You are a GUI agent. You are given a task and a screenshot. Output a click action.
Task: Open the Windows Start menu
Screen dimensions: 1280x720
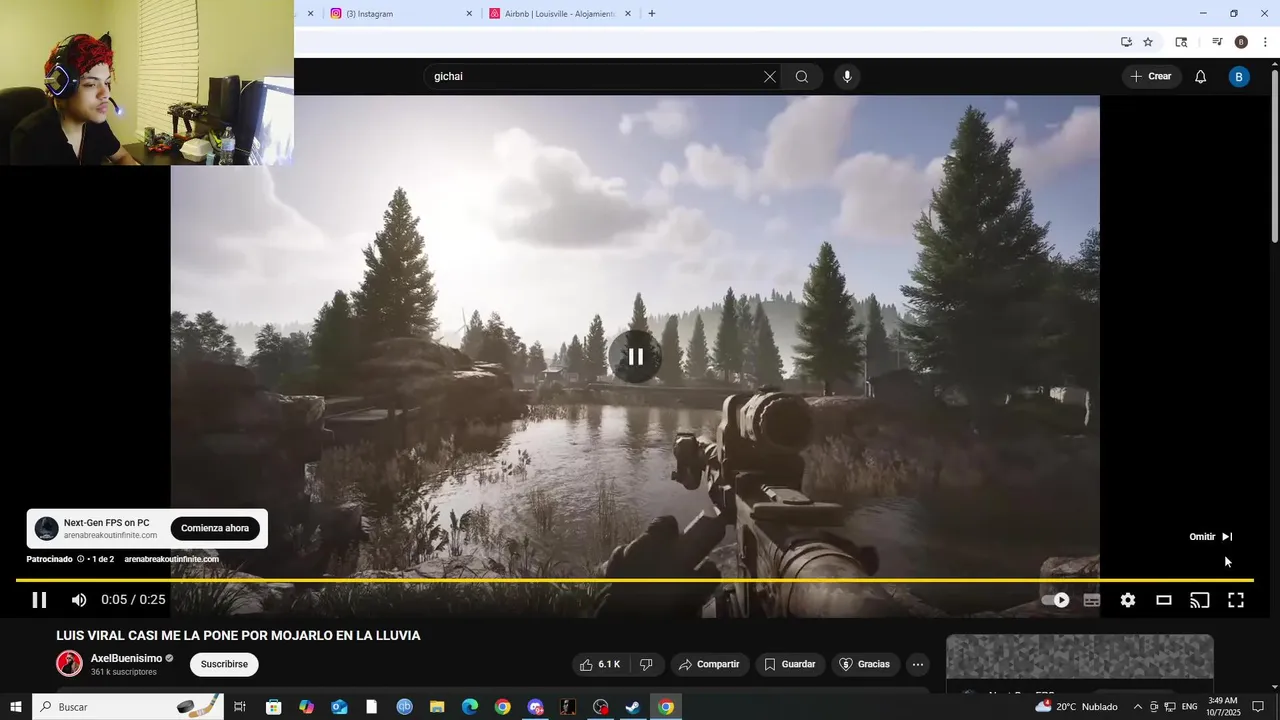[16, 707]
